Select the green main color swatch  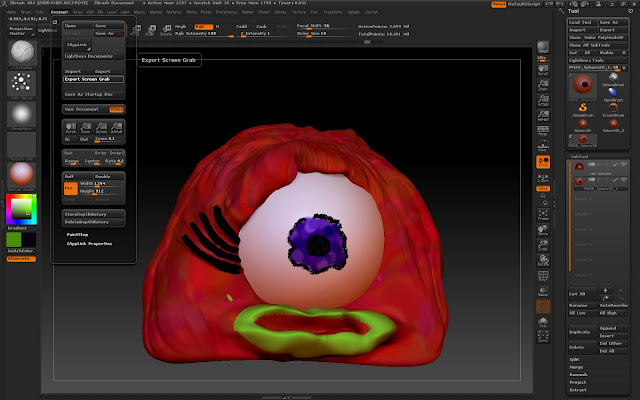(x=13, y=240)
